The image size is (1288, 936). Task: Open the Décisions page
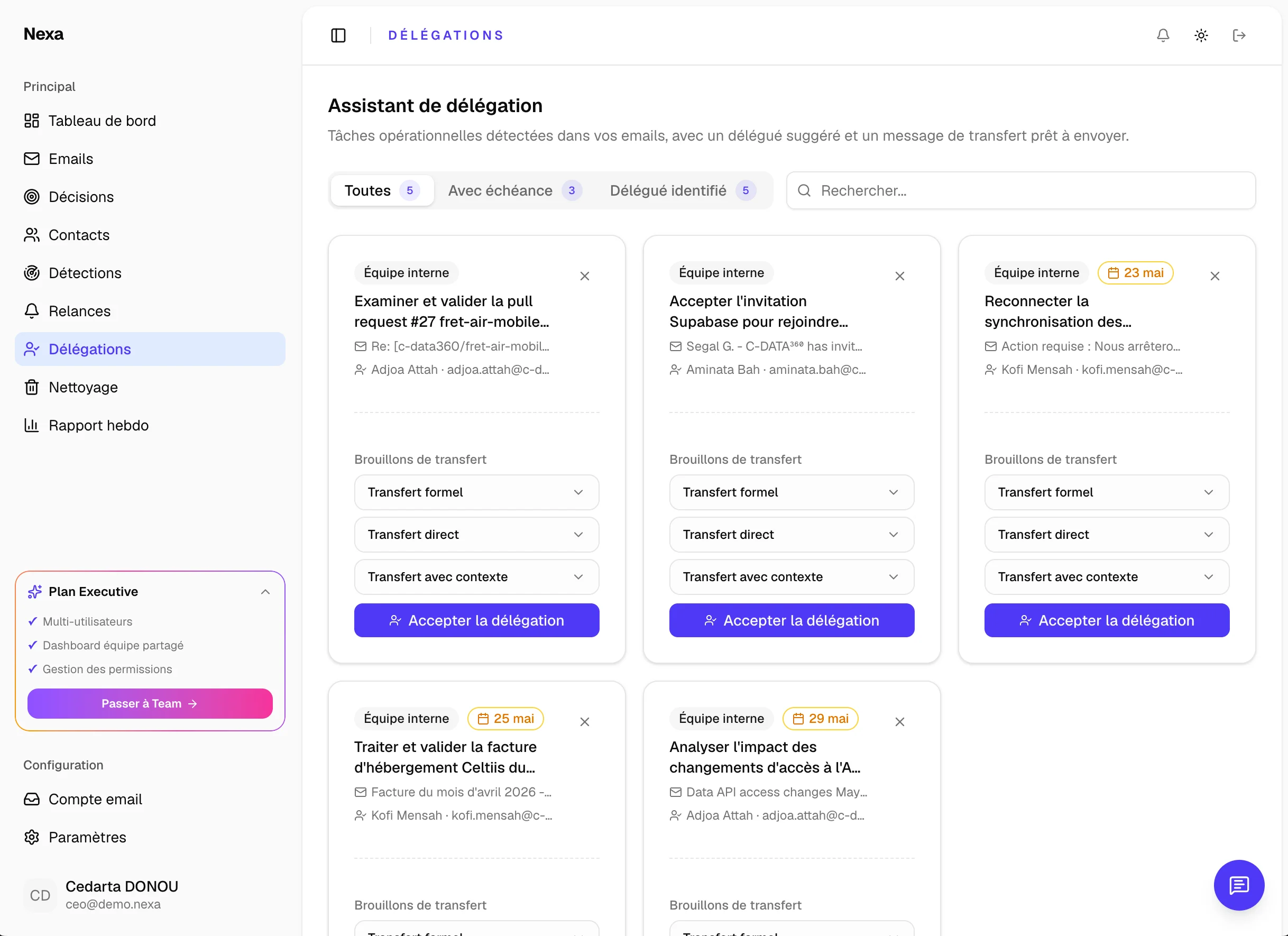[150, 197]
